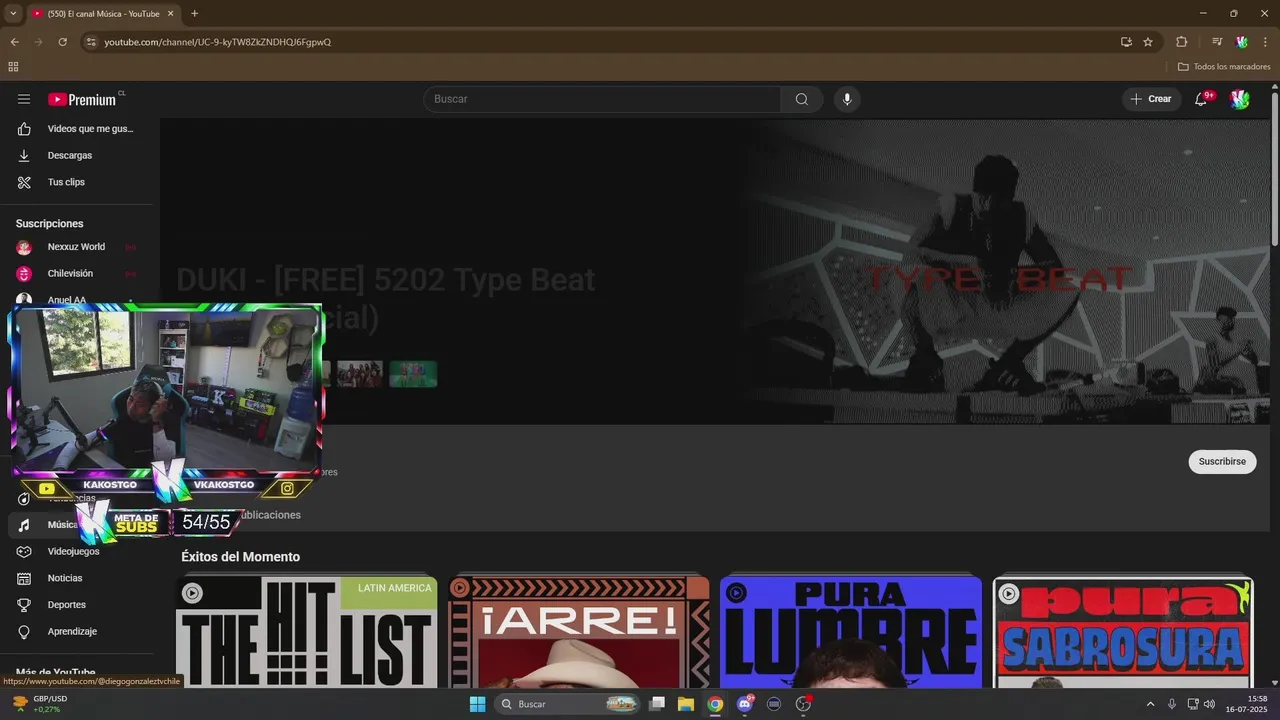
Task: Click the Deportes trophy icon
Action: (24, 605)
